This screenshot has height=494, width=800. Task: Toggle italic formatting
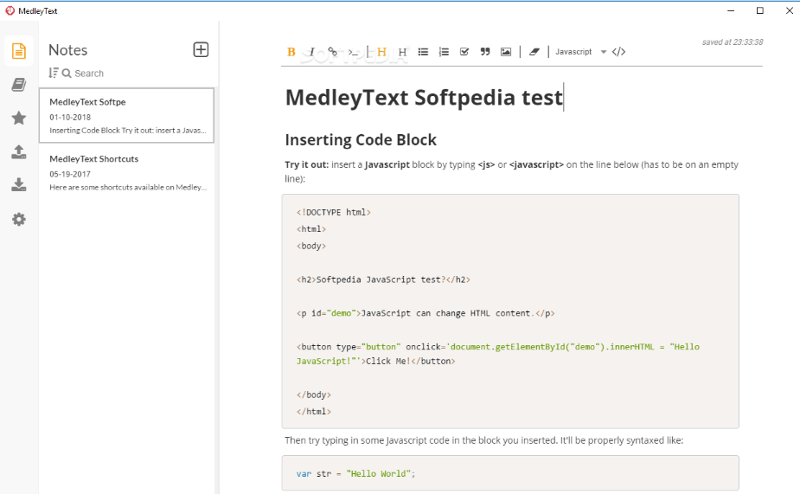click(312, 52)
